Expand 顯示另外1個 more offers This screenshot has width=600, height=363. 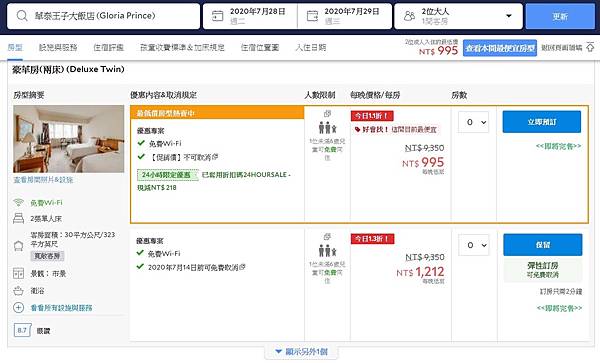click(x=301, y=352)
